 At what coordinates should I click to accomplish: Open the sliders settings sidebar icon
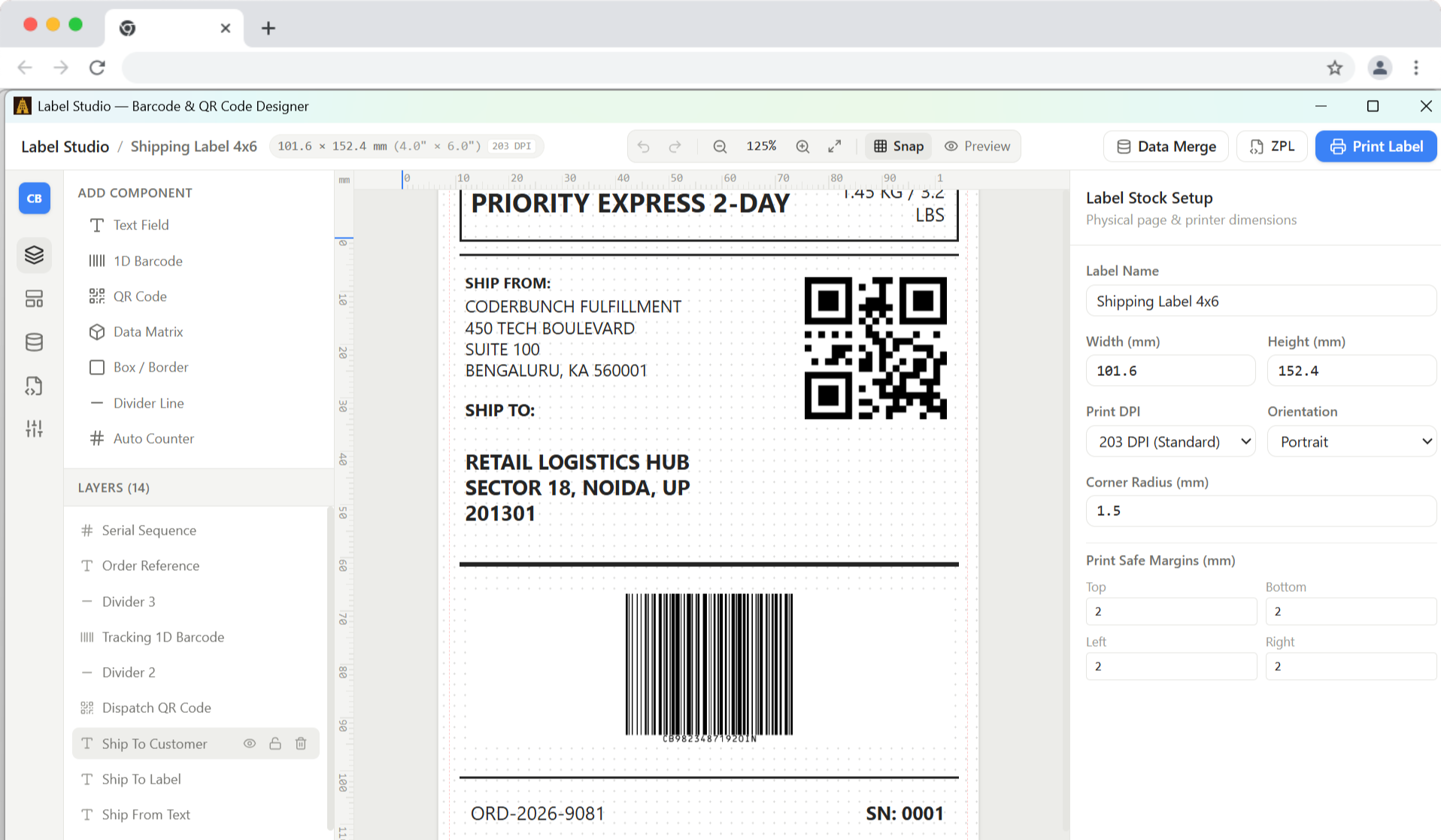34,429
